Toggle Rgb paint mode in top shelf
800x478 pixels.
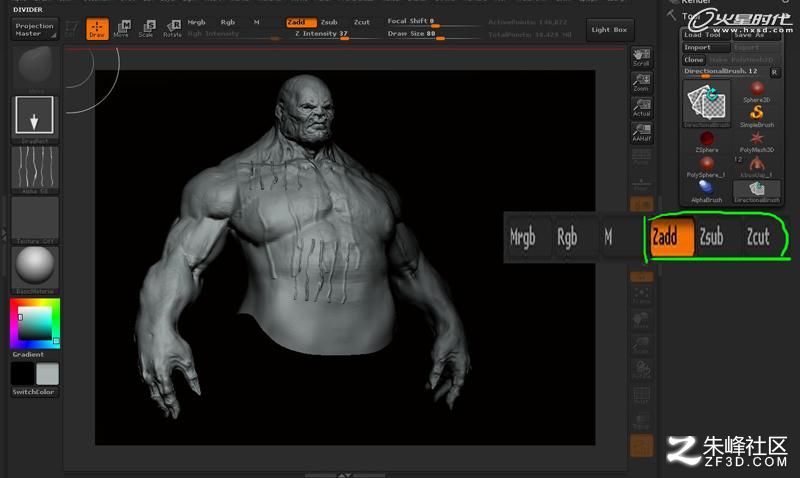(x=228, y=22)
